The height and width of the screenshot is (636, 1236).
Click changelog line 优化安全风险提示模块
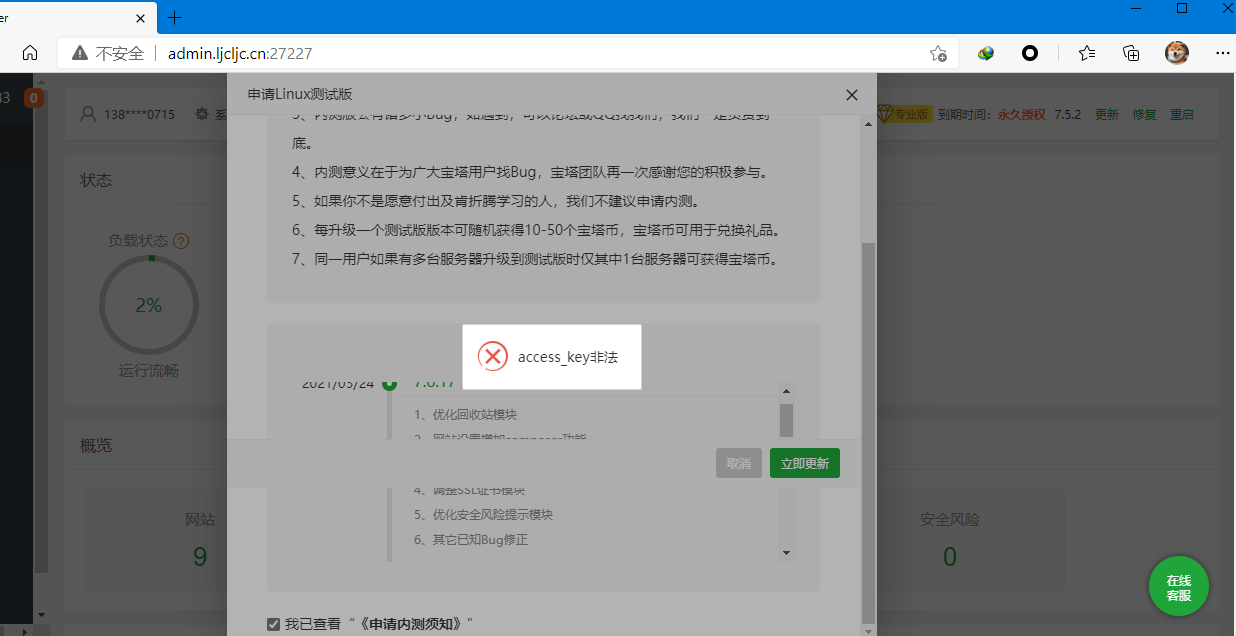point(483,515)
